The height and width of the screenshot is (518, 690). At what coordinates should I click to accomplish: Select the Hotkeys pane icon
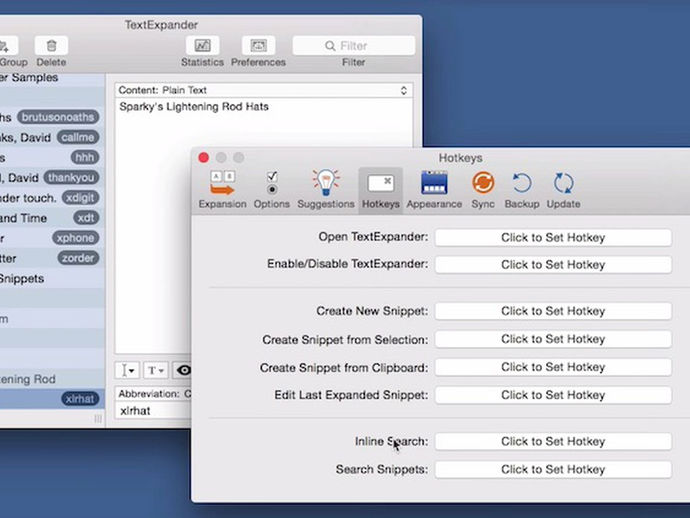pyautogui.click(x=381, y=189)
